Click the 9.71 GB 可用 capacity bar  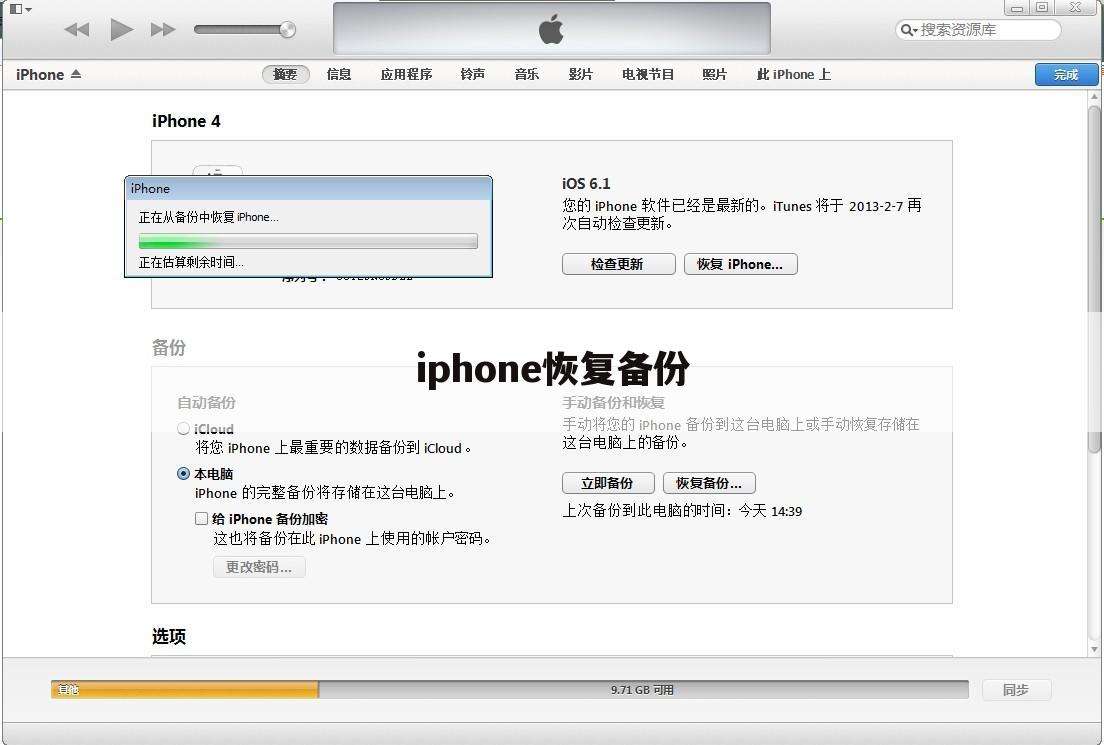[x=642, y=690]
